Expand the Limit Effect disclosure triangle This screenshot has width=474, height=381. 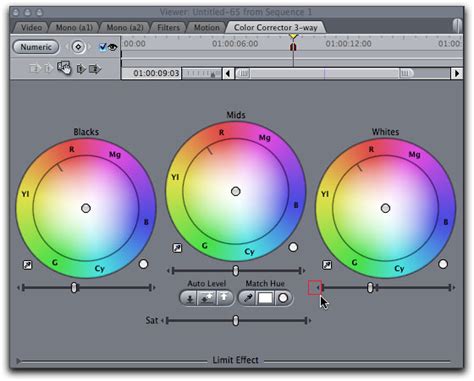tap(18, 361)
